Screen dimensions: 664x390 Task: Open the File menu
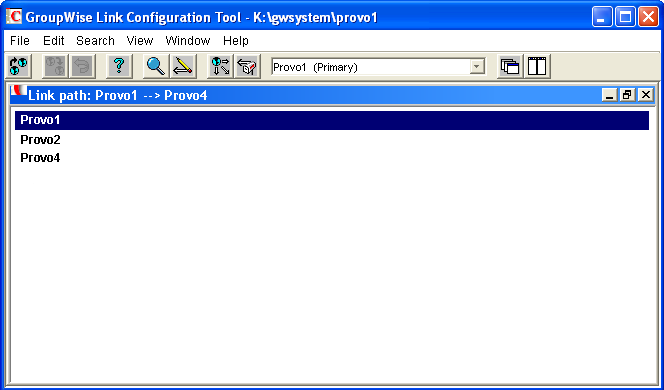coord(20,41)
